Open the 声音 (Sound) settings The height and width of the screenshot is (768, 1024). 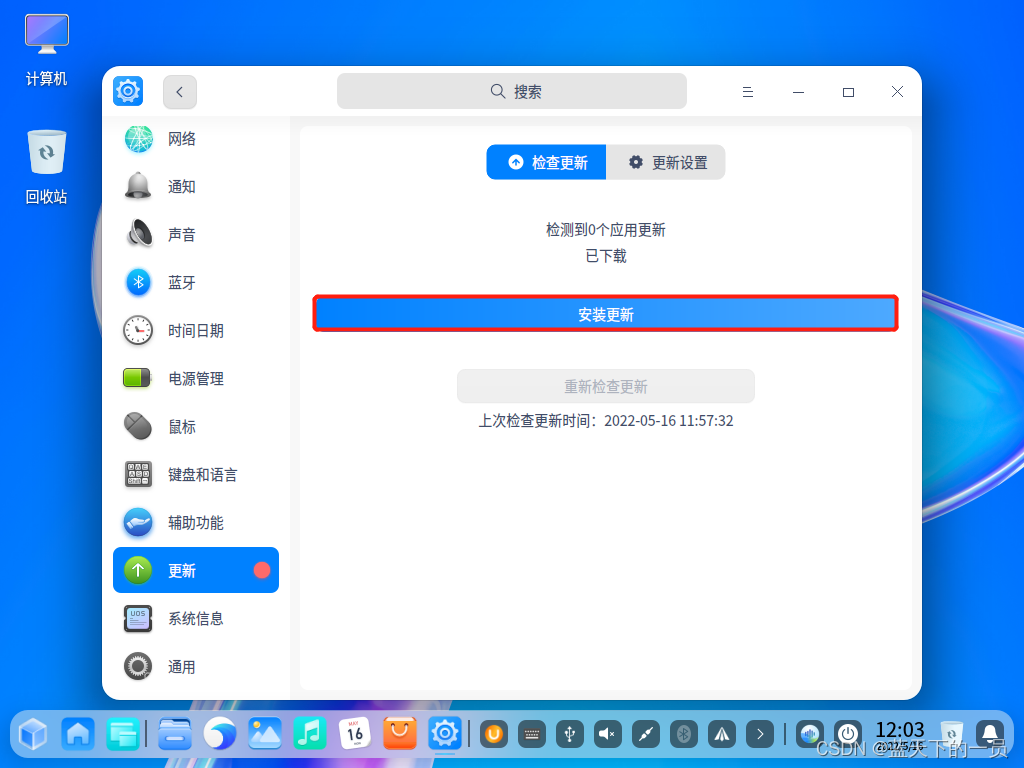(195, 234)
